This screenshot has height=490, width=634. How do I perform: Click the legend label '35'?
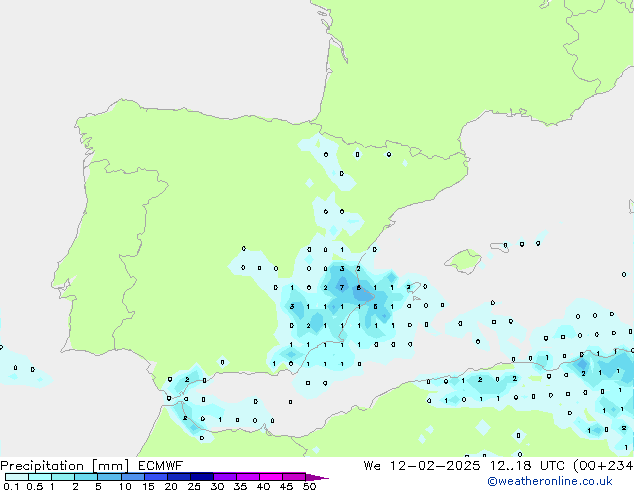pos(240,486)
